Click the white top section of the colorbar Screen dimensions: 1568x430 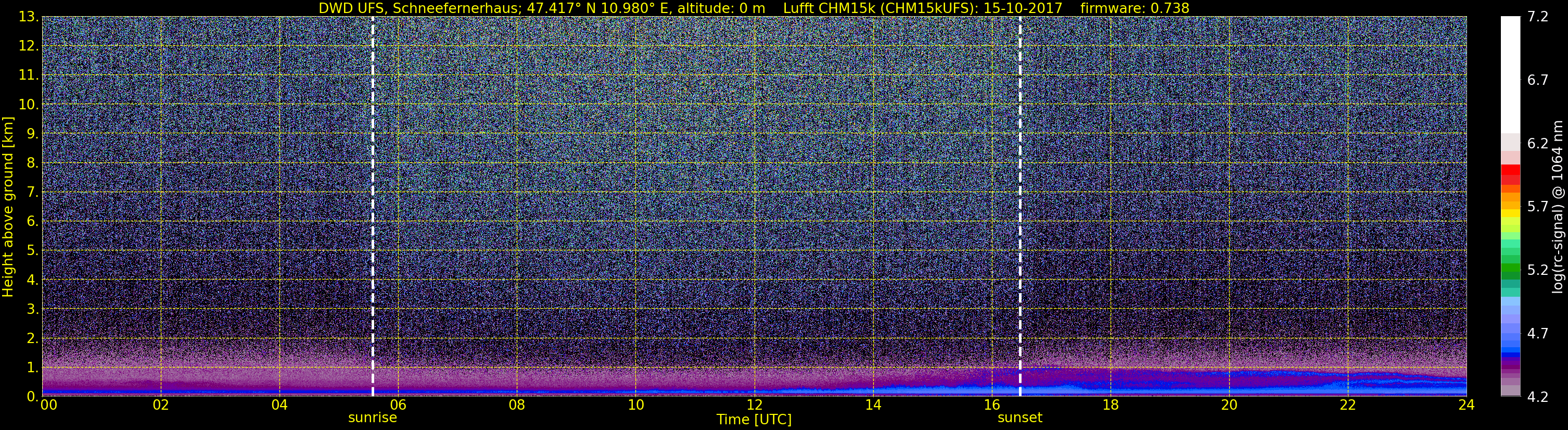[1510, 74]
